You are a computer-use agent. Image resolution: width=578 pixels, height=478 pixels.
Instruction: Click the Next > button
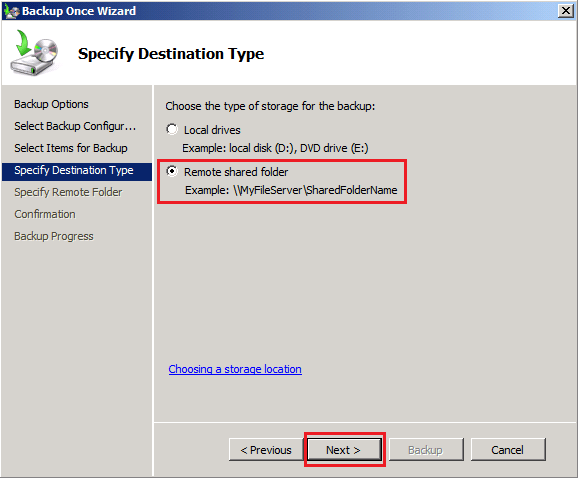[x=344, y=450]
